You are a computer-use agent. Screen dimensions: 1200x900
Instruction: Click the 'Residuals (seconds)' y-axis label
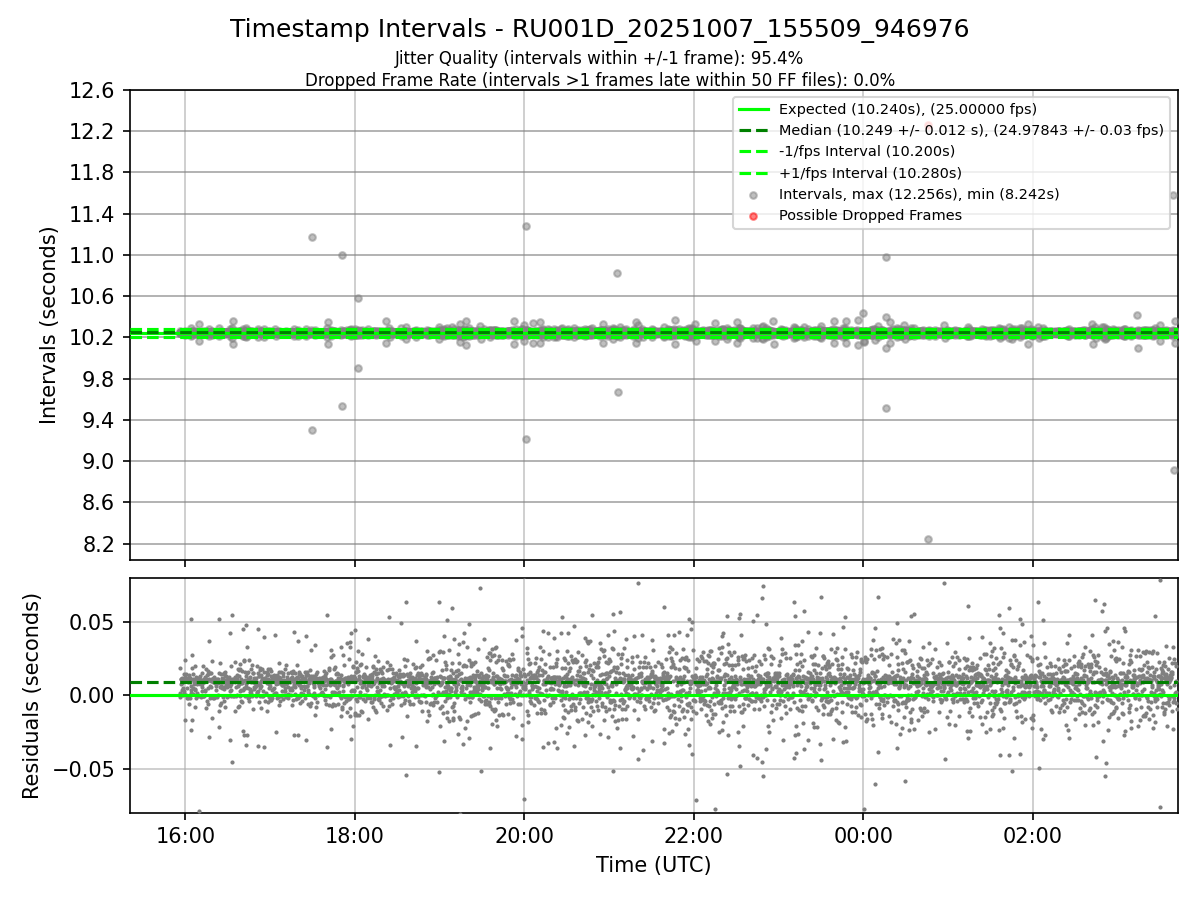pos(31,696)
